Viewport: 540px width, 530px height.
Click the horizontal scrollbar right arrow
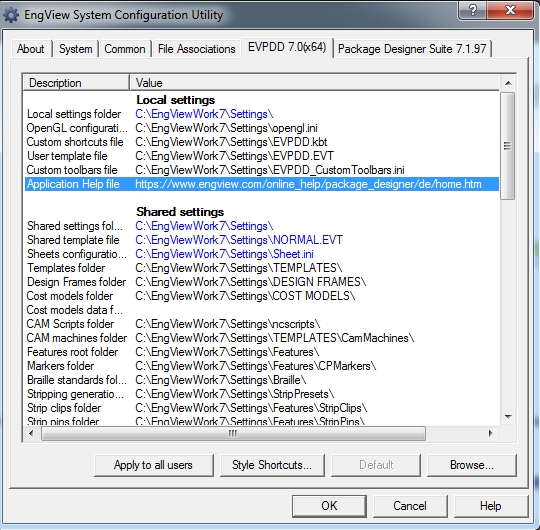[x=490, y=433]
